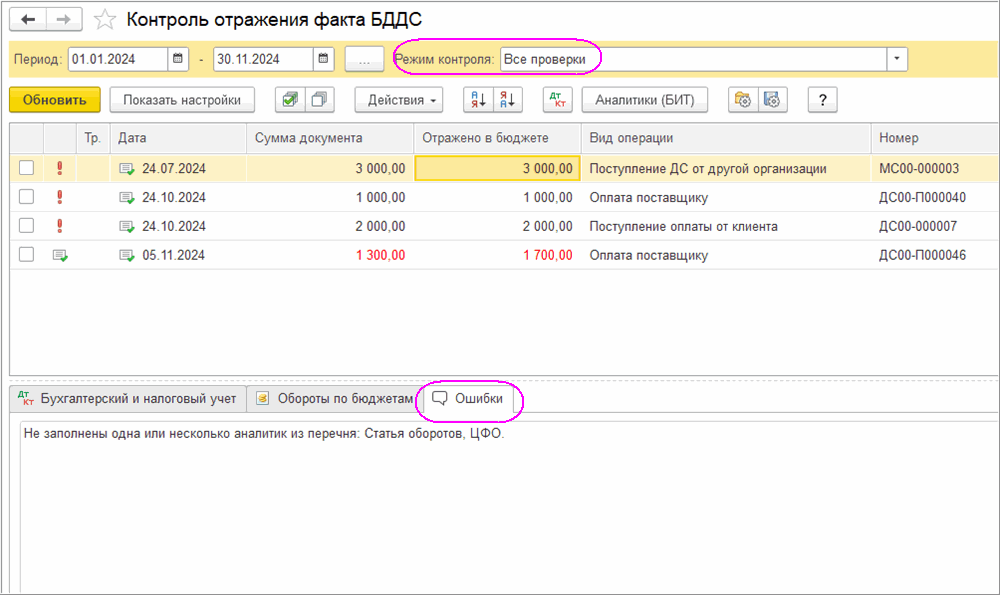The width and height of the screenshot is (1000, 595).
Task: Click the help question mark button
Action: point(822,100)
